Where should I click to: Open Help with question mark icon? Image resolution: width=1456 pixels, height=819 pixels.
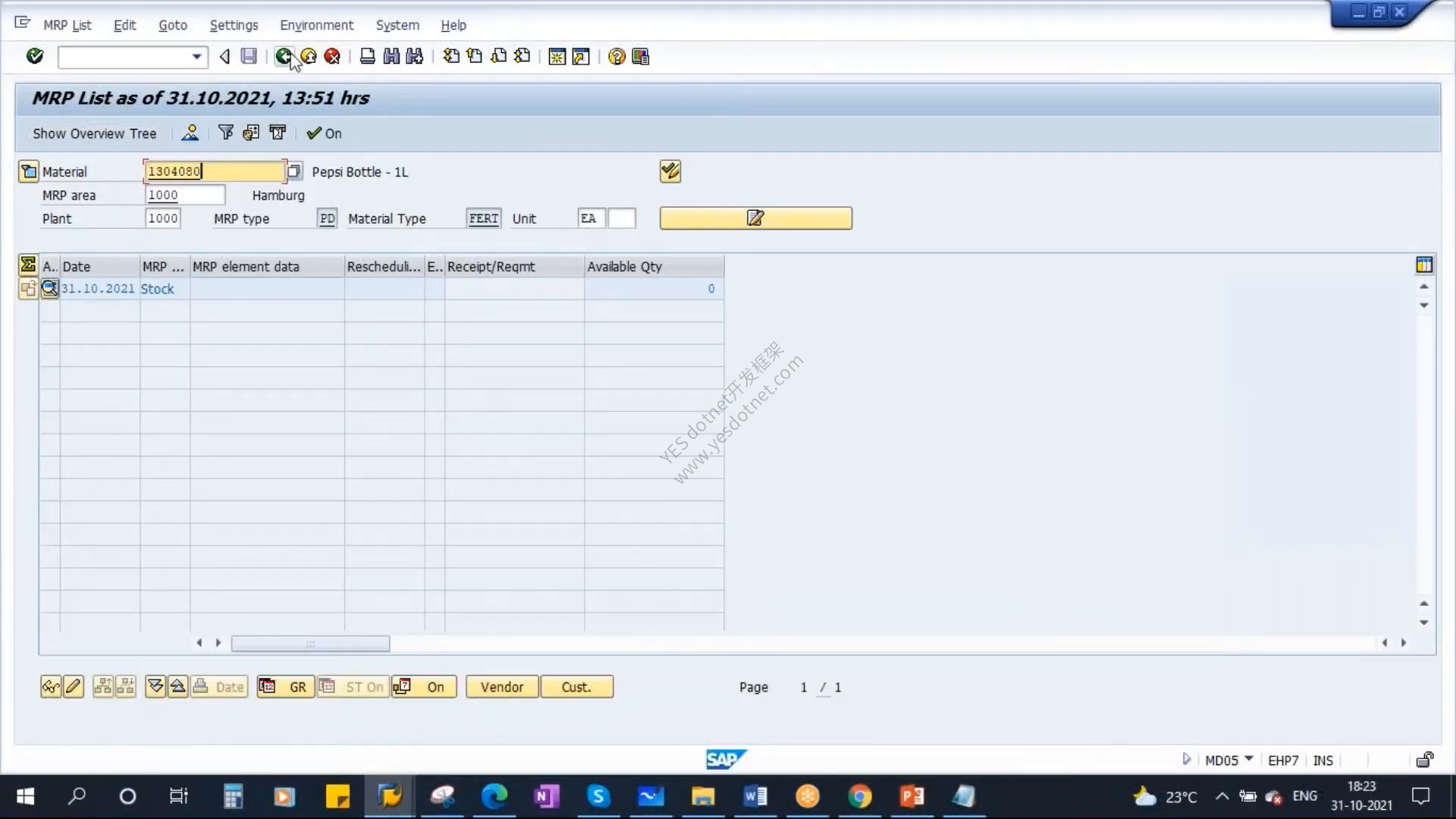pos(617,57)
